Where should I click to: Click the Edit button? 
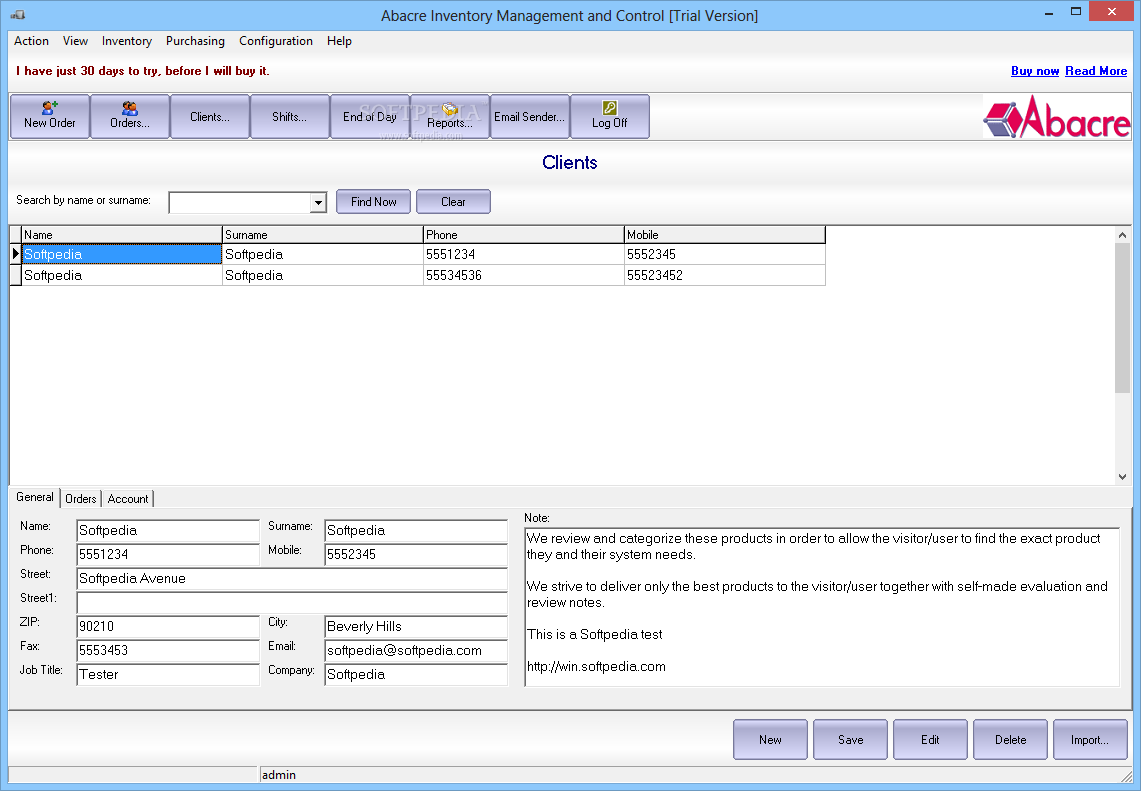pyautogui.click(x=930, y=739)
